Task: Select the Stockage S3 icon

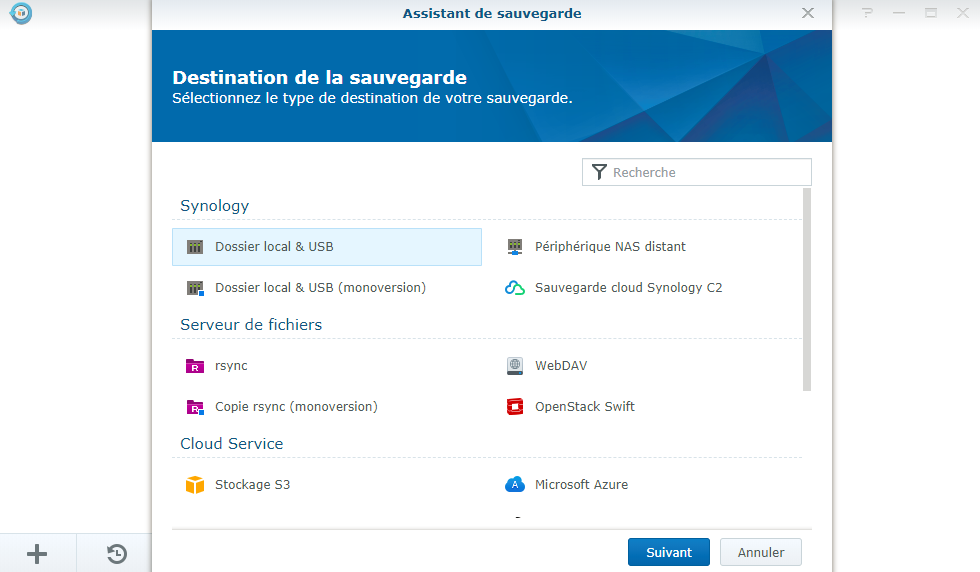Action: coord(195,485)
